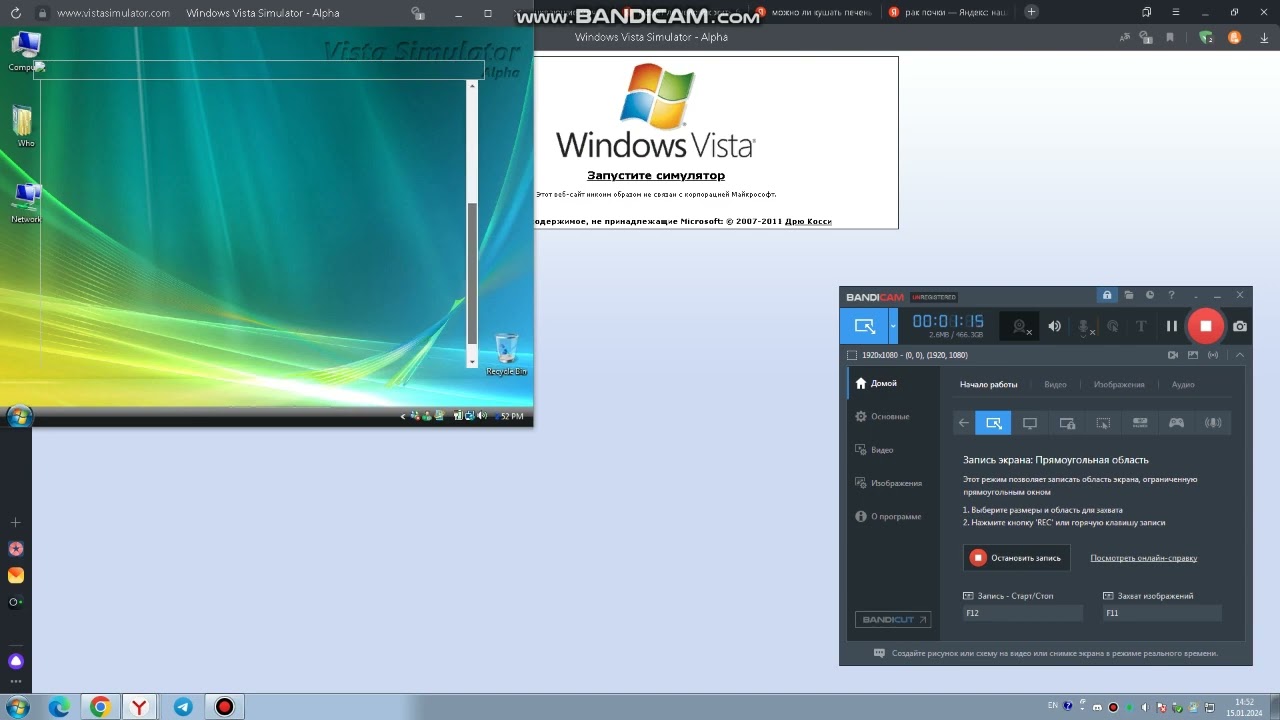The width and height of the screenshot is (1280, 720).
Task: Select rectangle area recording mode in Bandicam header
Action: [864, 326]
